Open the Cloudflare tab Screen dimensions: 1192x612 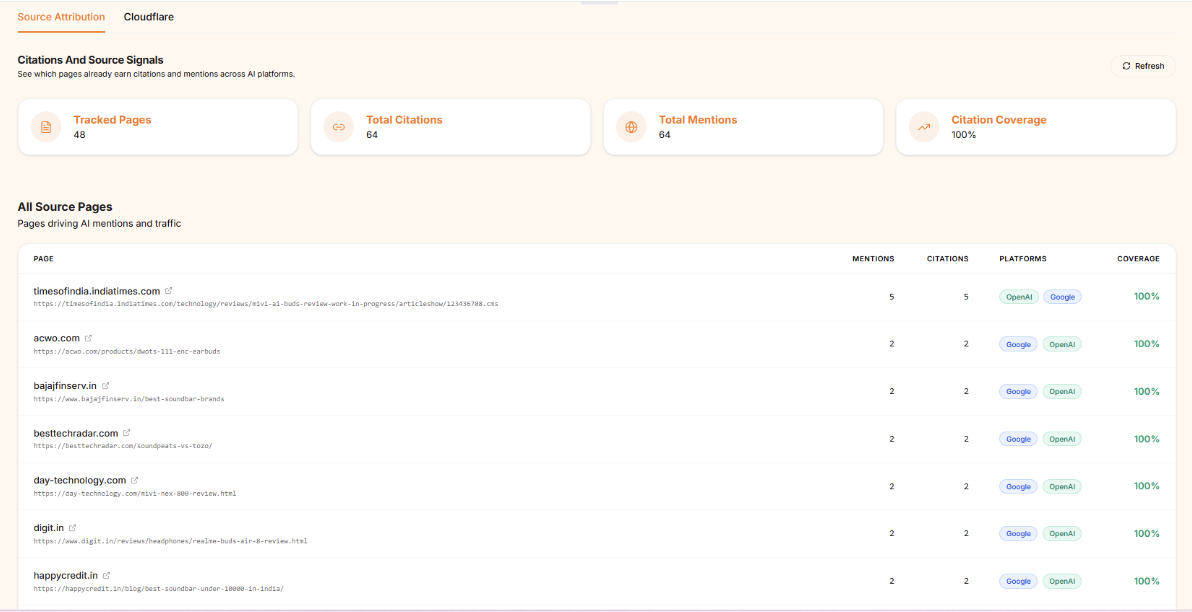[x=148, y=17]
